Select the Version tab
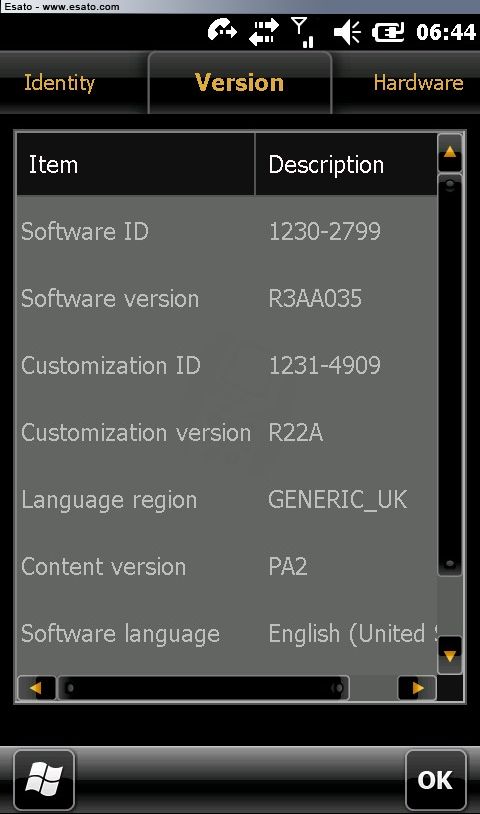 [x=240, y=83]
